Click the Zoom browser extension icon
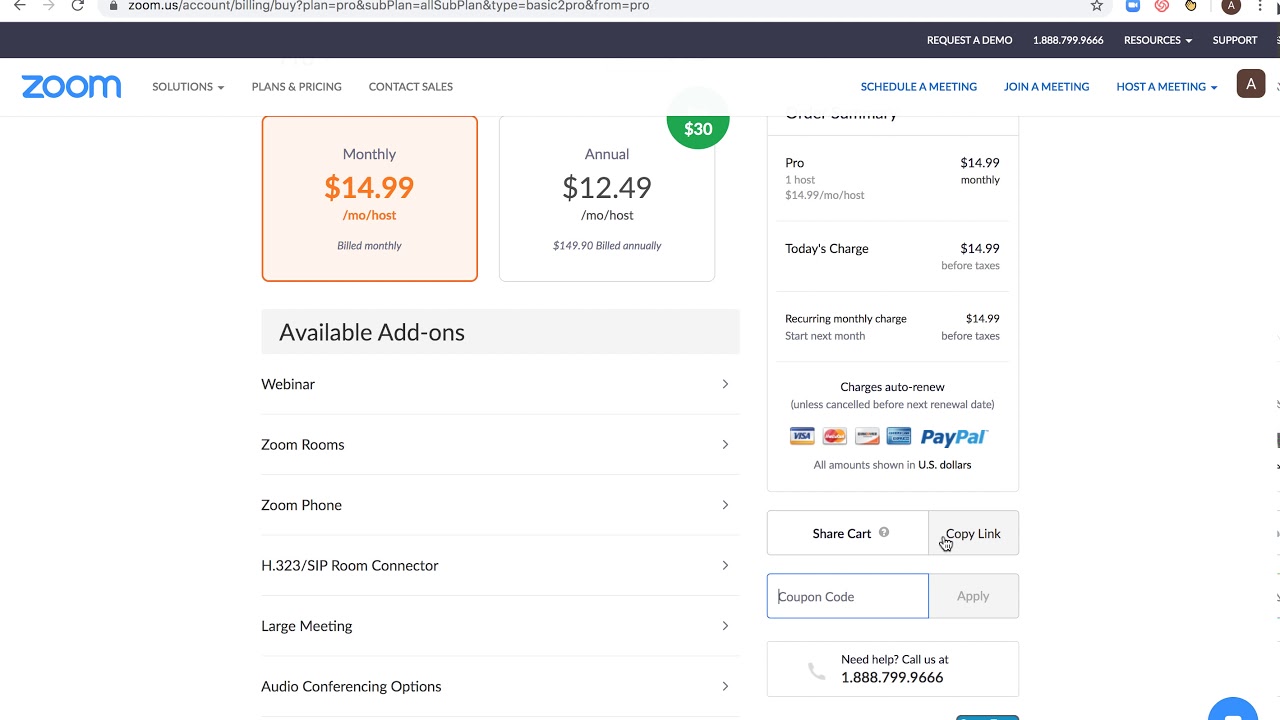 (1133, 6)
